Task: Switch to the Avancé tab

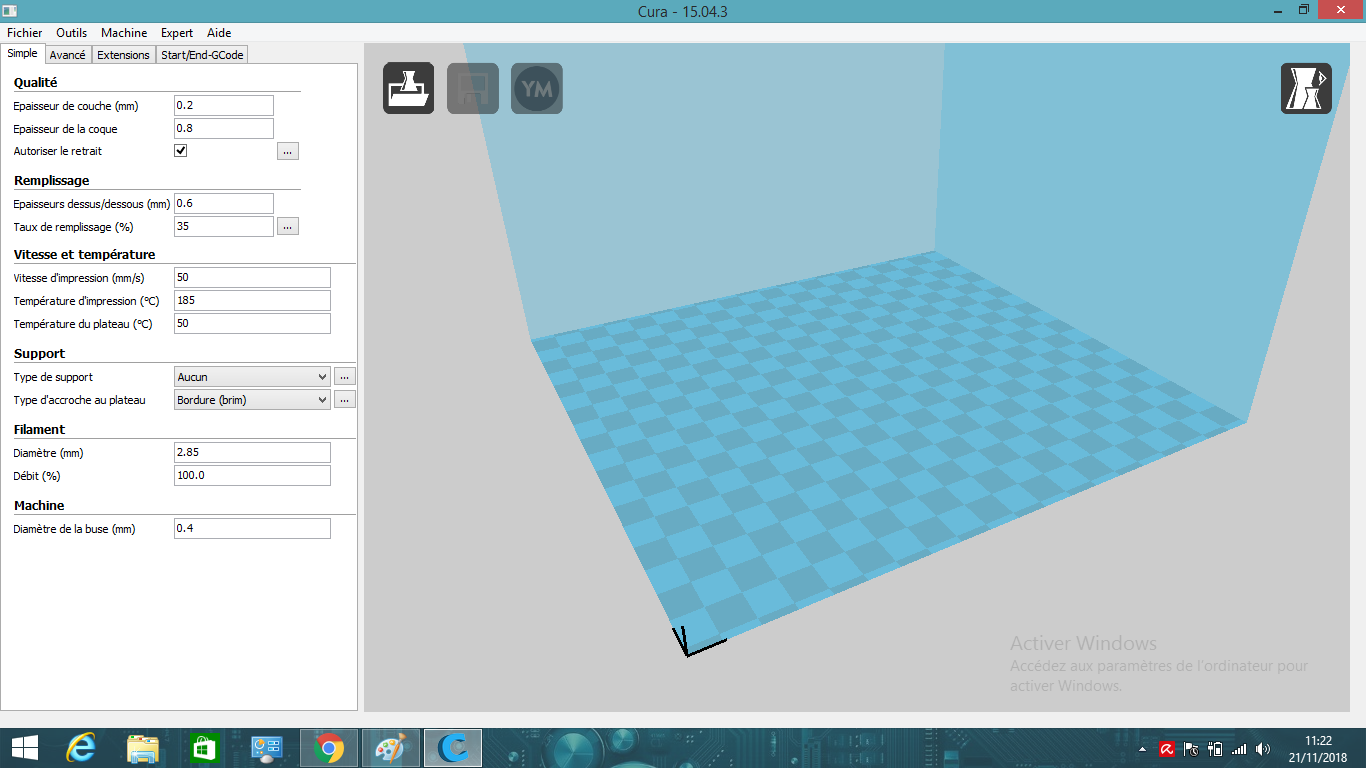Action: point(68,55)
